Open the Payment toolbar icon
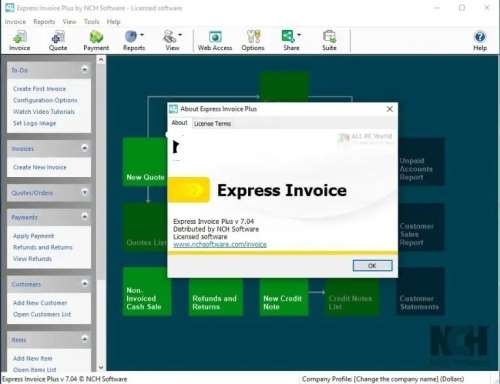The height and width of the screenshot is (384, 500). coord(96,41)
